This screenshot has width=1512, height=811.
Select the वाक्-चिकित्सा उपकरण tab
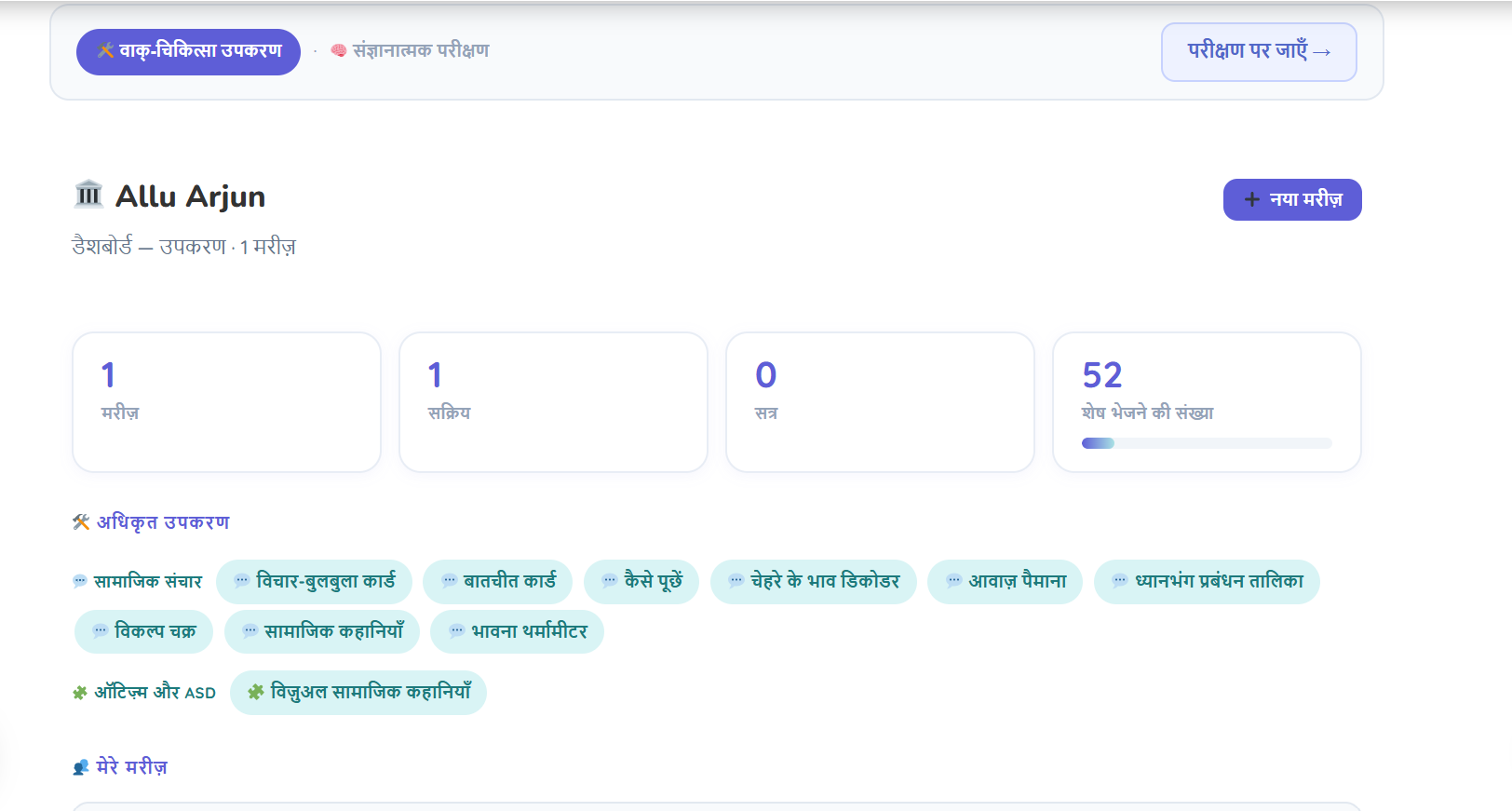(188, 51)
